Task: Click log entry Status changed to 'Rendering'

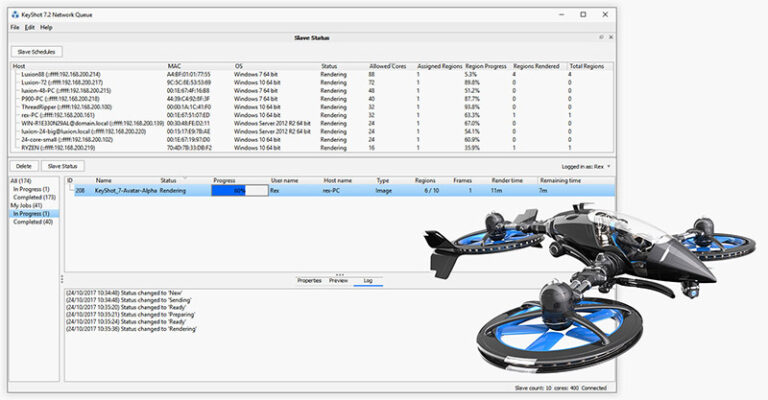Action: [131, 329]
